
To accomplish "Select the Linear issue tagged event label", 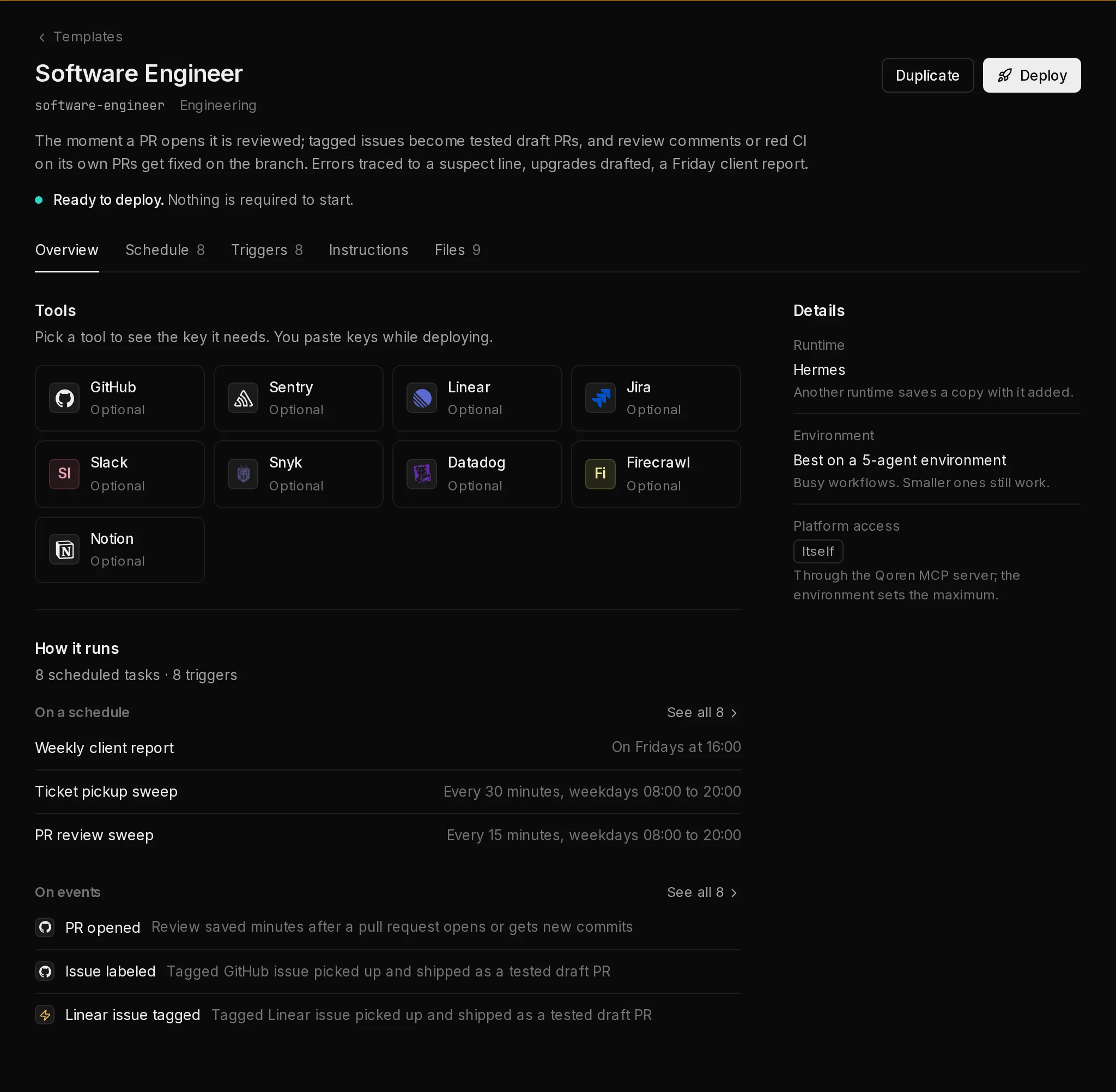I will (132, 1015).
